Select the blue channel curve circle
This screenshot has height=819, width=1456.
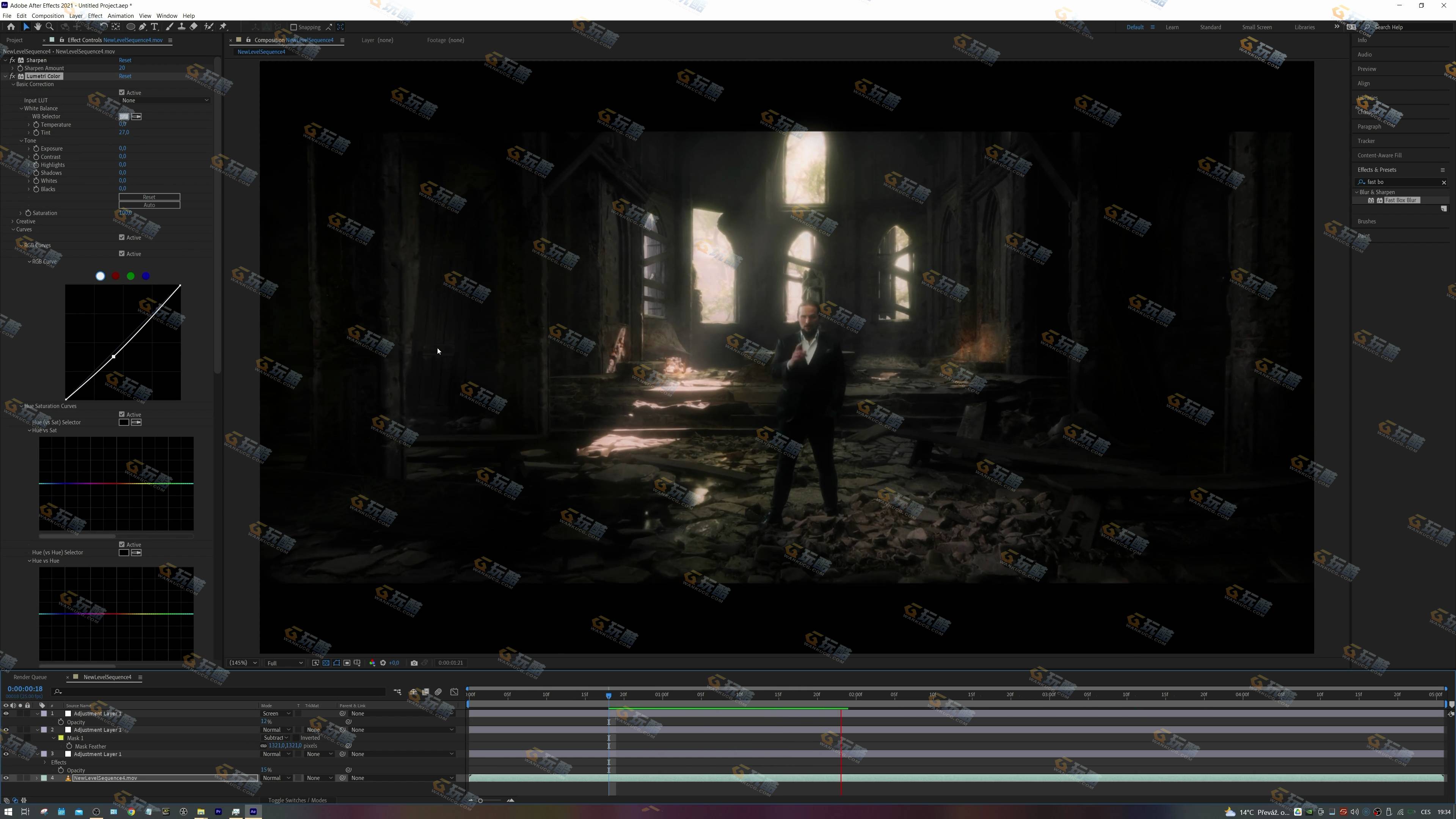(x=146, y=276)
